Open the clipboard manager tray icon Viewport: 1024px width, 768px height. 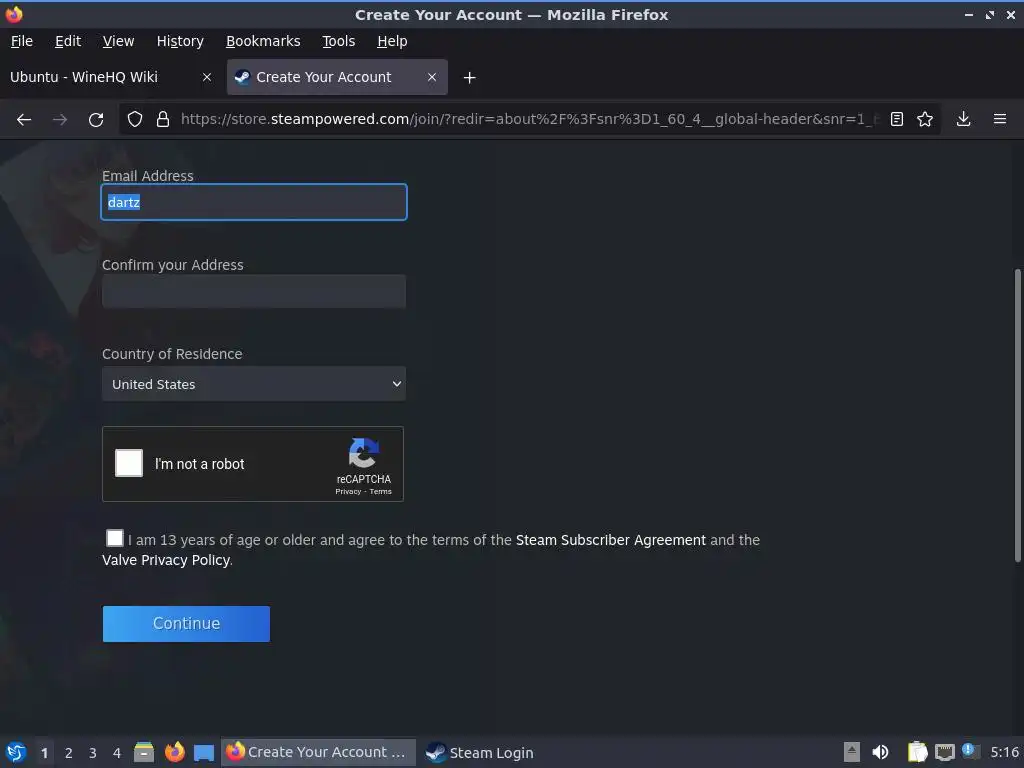(917, 752)
